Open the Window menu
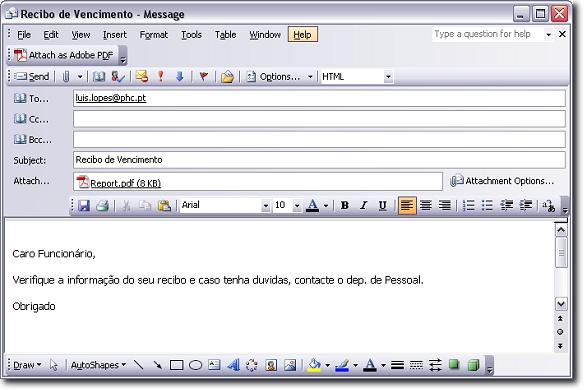 click(x=265, y=35)
